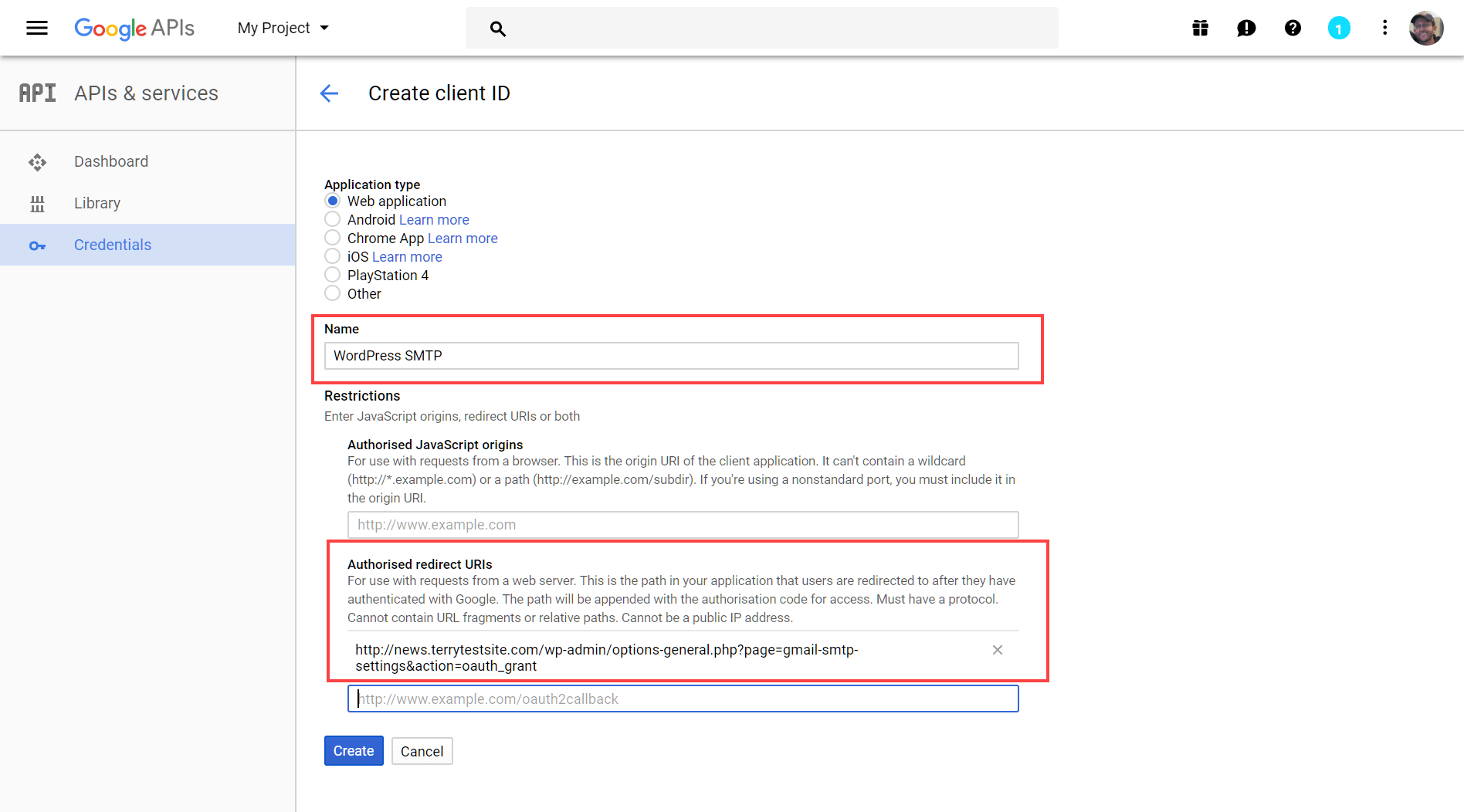Click the Credentials key icon
This screenshot has height=812, width=1464.
pos(37,245)
